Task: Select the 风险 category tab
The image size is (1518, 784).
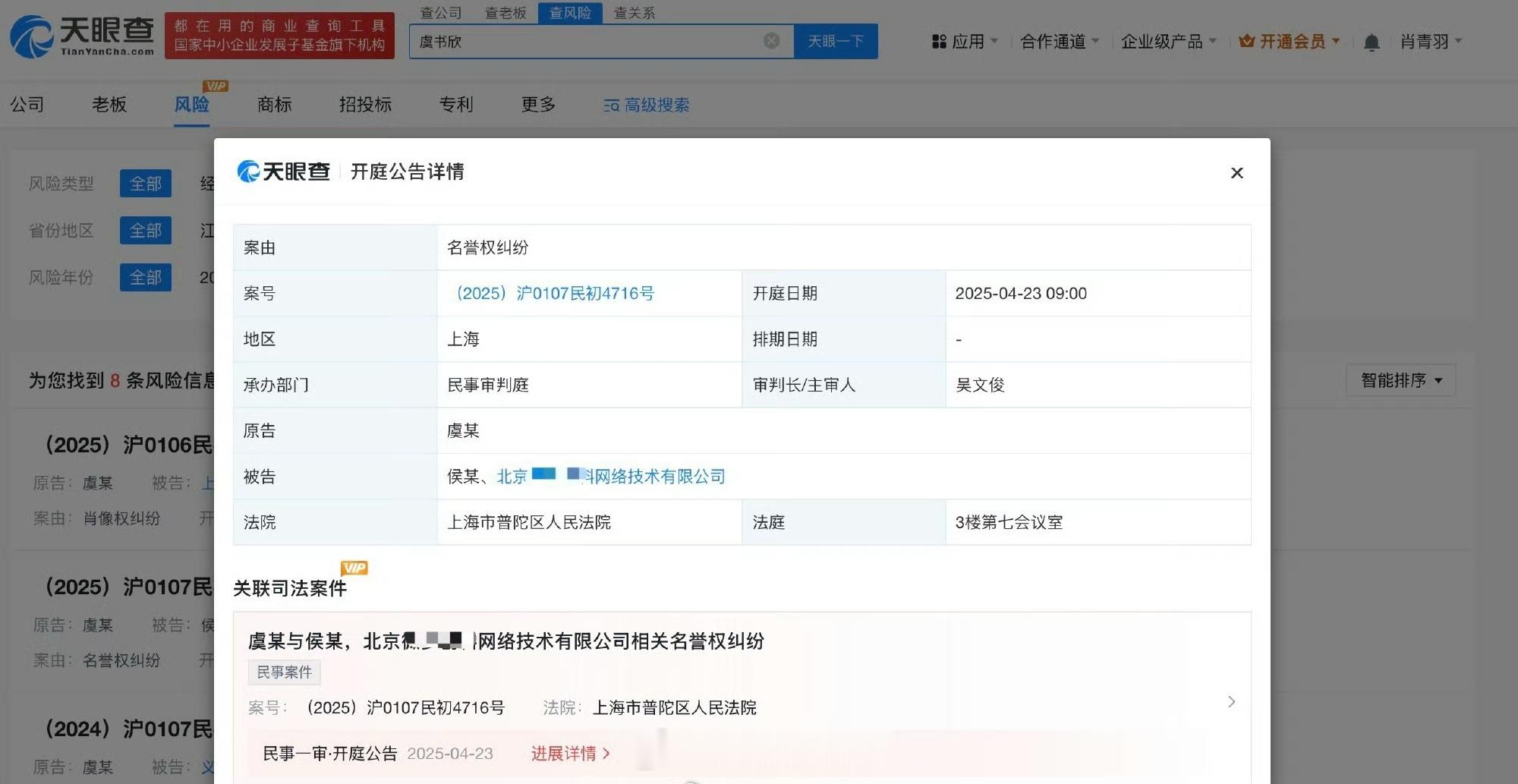Action: click(x=191, y=105)
